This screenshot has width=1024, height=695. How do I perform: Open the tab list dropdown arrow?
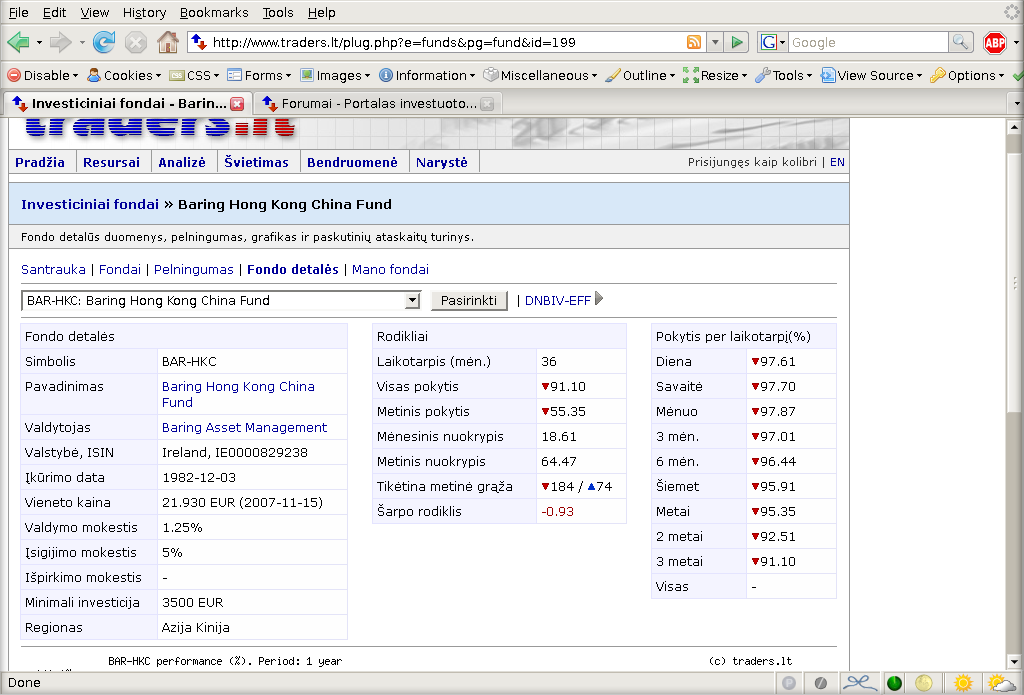[1016, 103]
